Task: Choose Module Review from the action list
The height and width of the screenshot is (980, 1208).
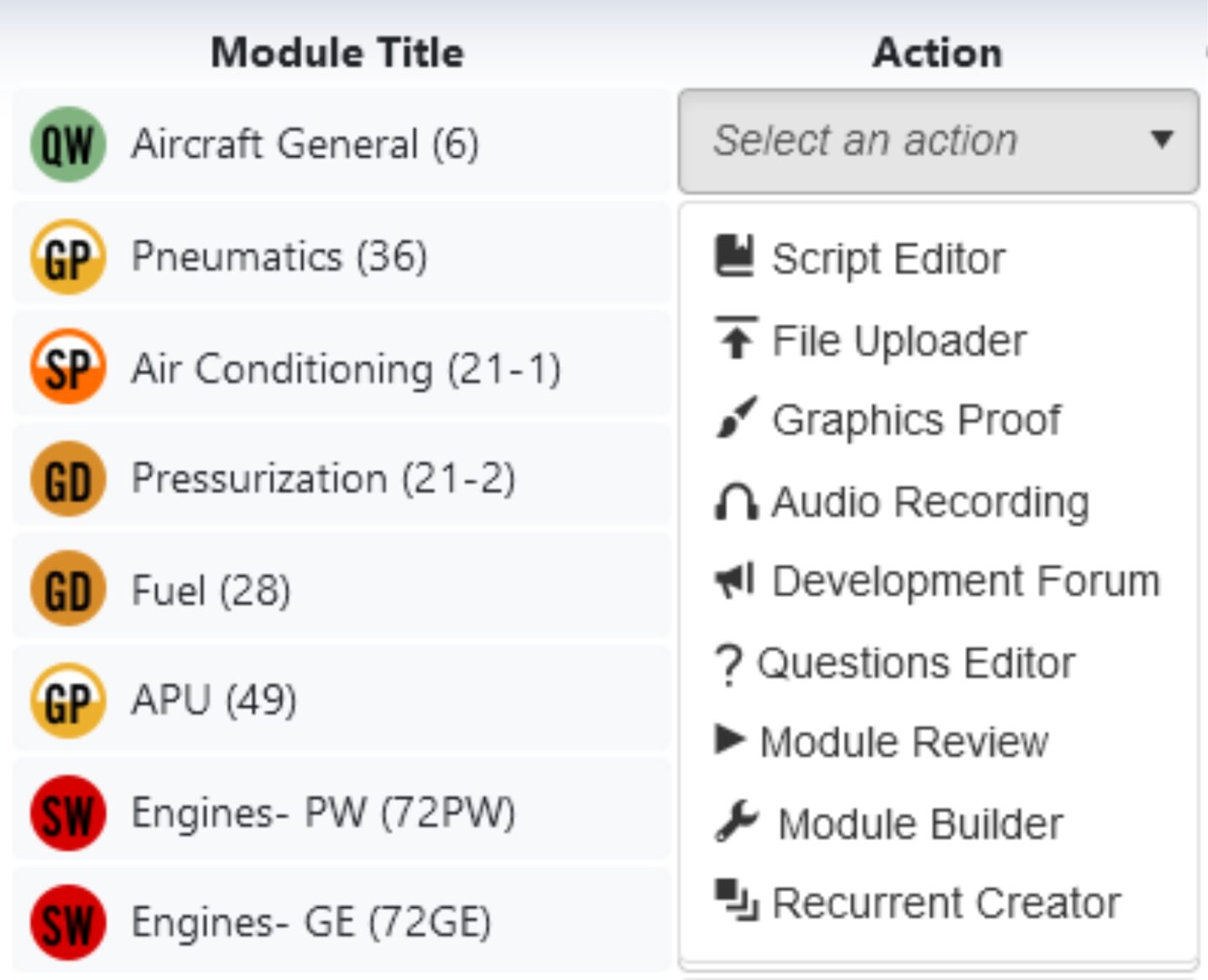Action: [904, 742]
